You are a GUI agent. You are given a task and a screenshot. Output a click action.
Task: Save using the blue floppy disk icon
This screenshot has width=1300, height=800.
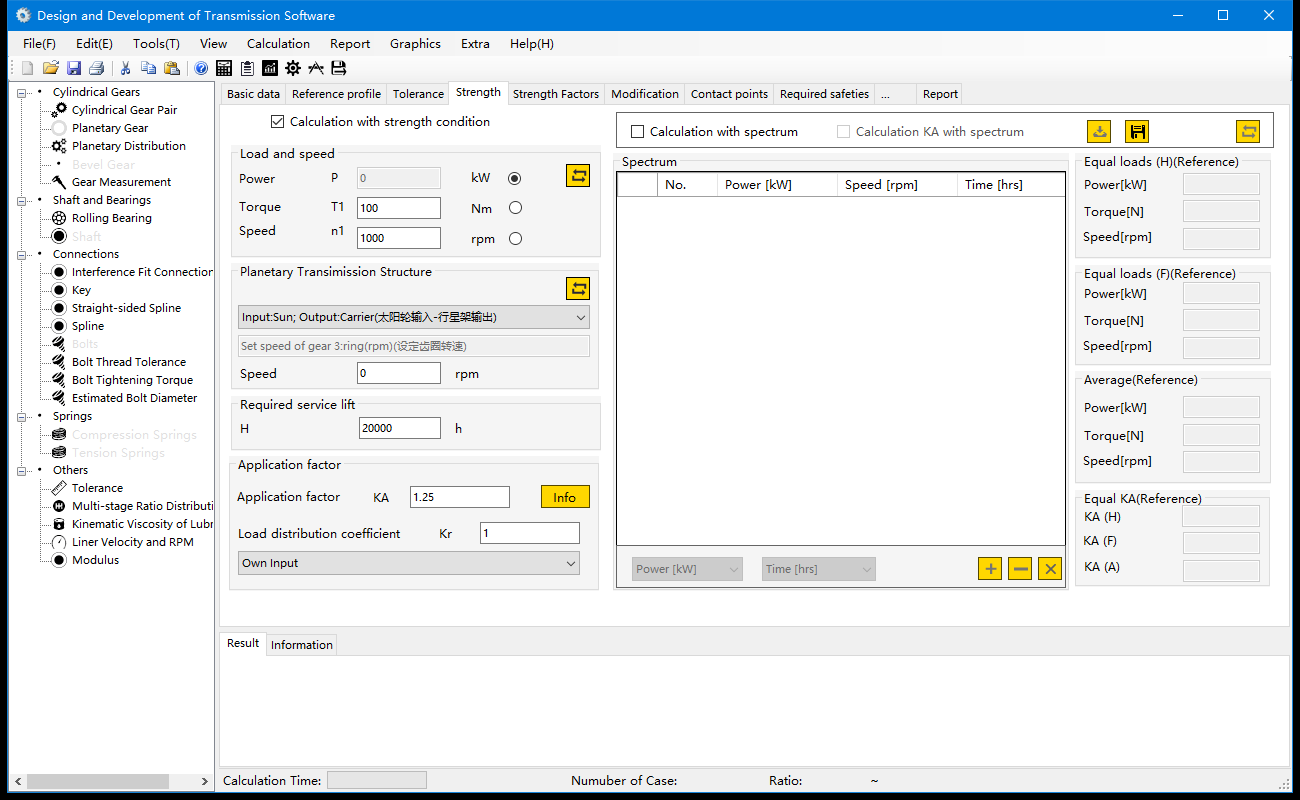tap(74, 68)
